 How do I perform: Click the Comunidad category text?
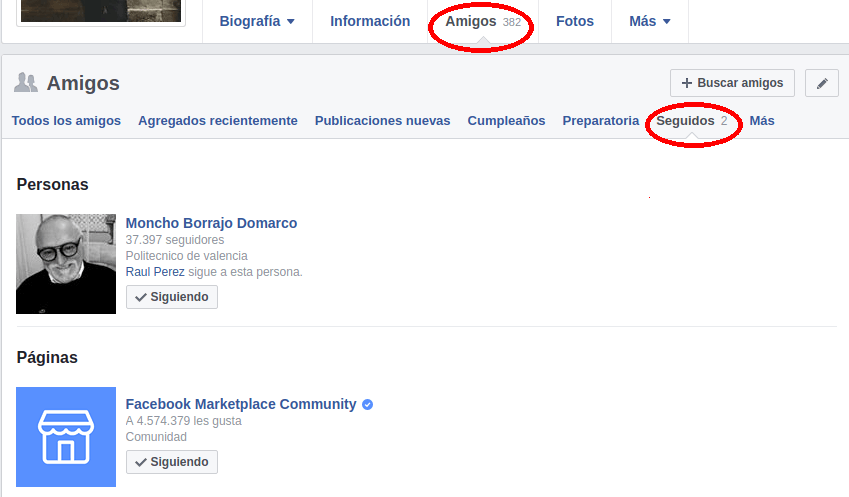tap(156, 437)
